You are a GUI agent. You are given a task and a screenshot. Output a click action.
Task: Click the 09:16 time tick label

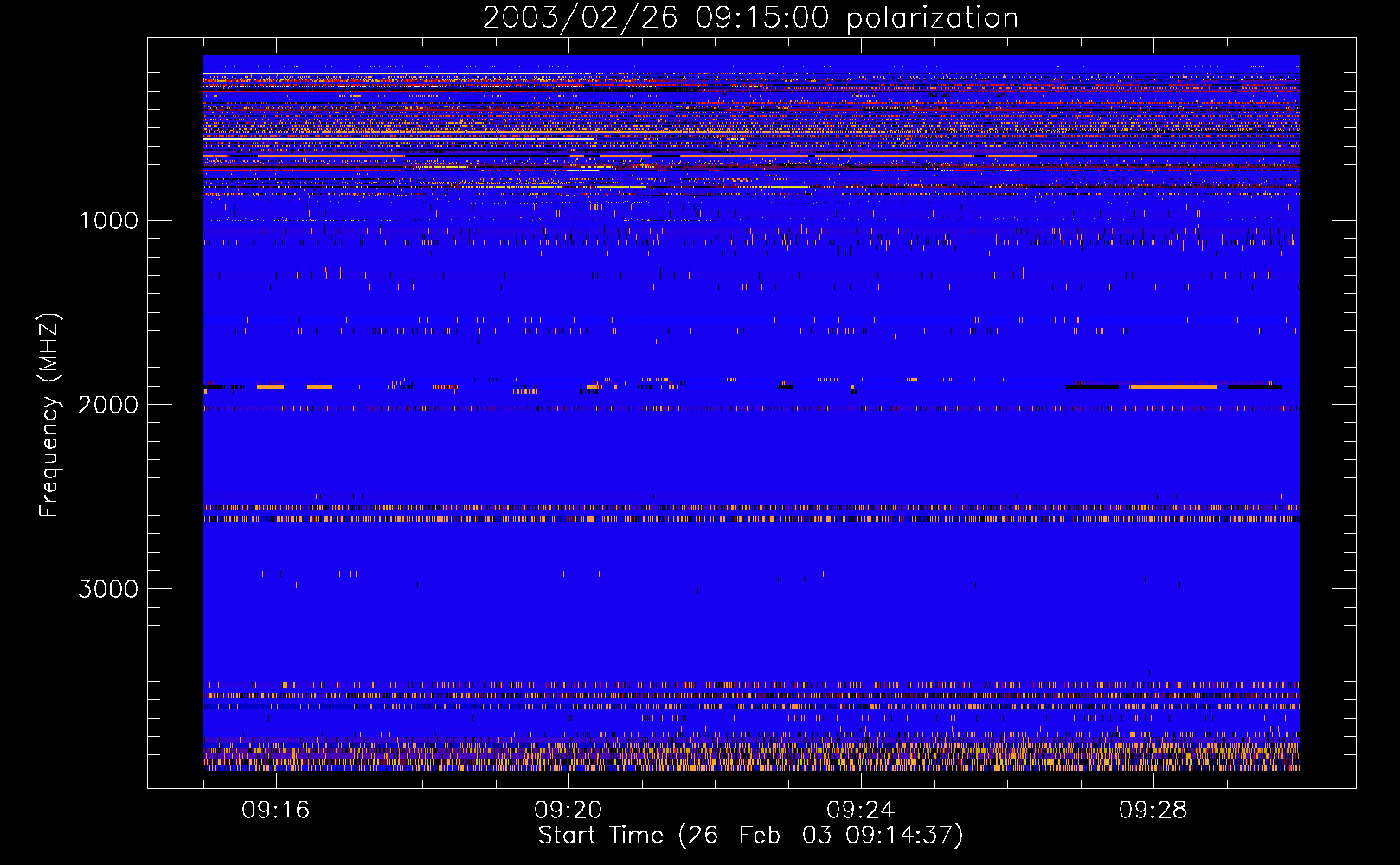point(276,811)
